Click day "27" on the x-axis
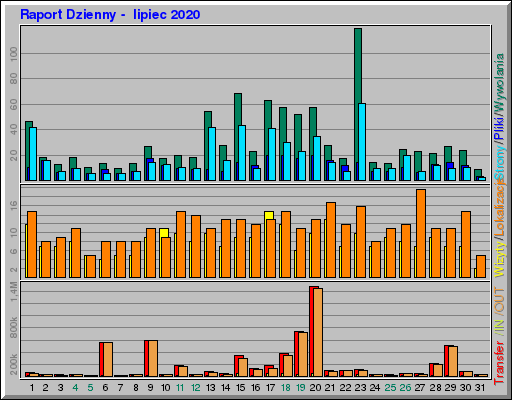 click(420, 388)
